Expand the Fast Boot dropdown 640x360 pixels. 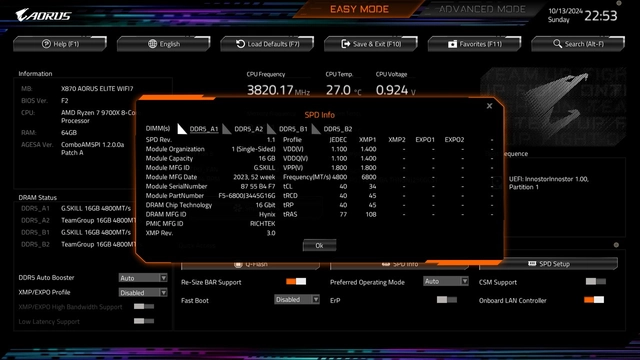click(297, 300)
